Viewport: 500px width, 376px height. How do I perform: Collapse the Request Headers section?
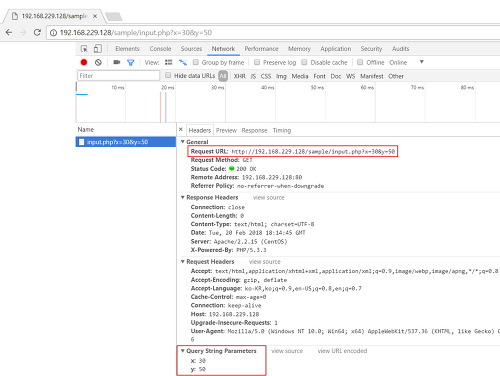[183, 262]
